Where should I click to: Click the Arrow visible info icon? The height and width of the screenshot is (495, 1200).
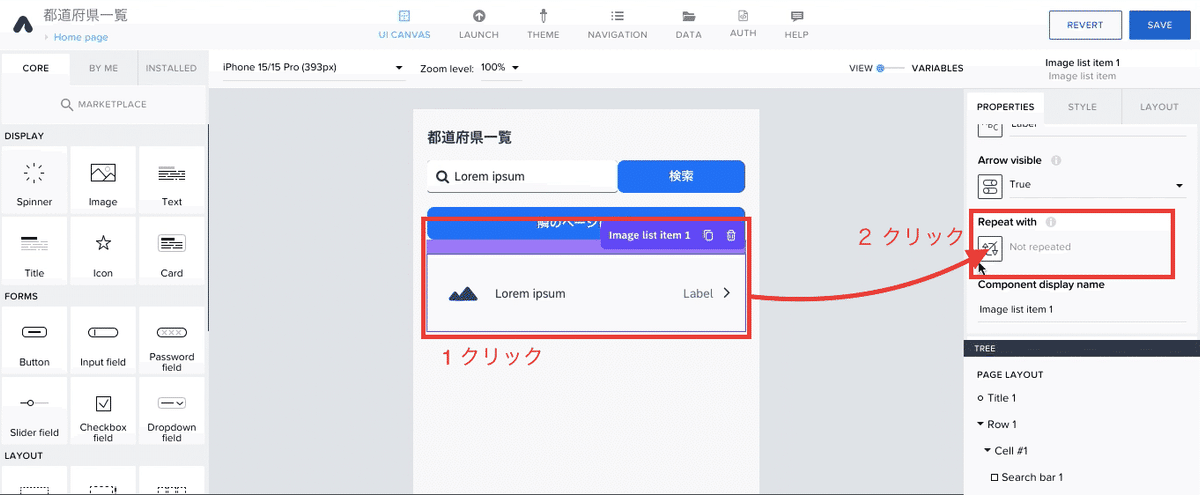(1057, 160)
